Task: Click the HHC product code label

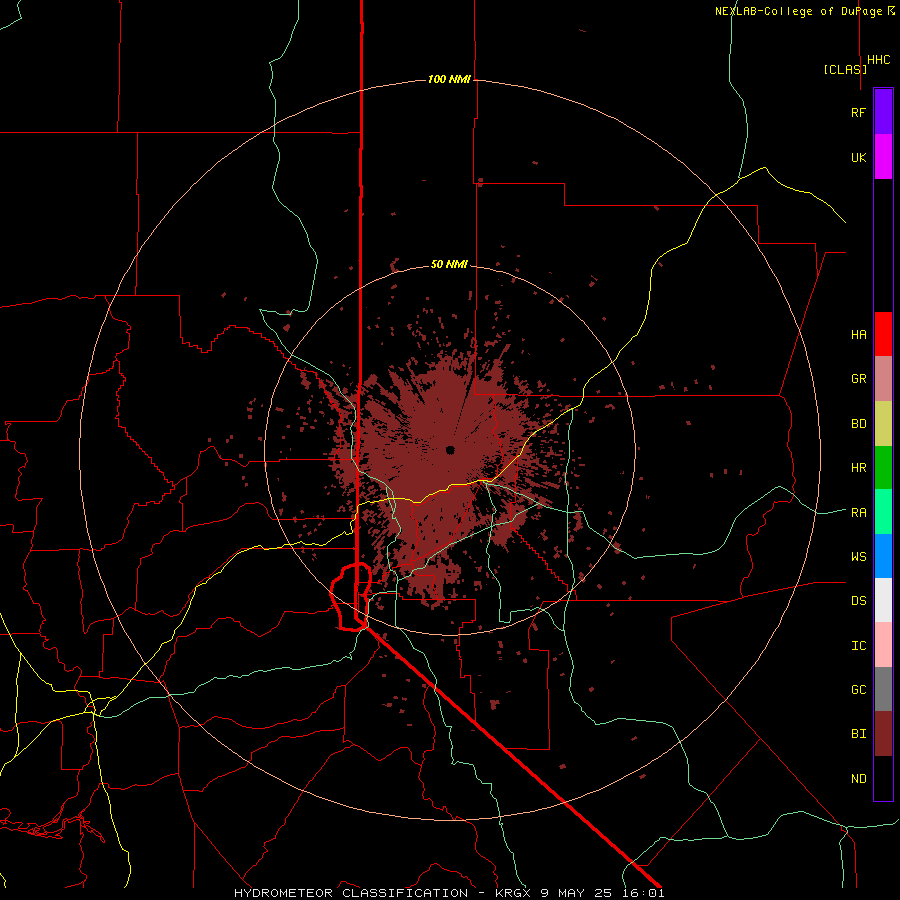Action: coord(878,60)
